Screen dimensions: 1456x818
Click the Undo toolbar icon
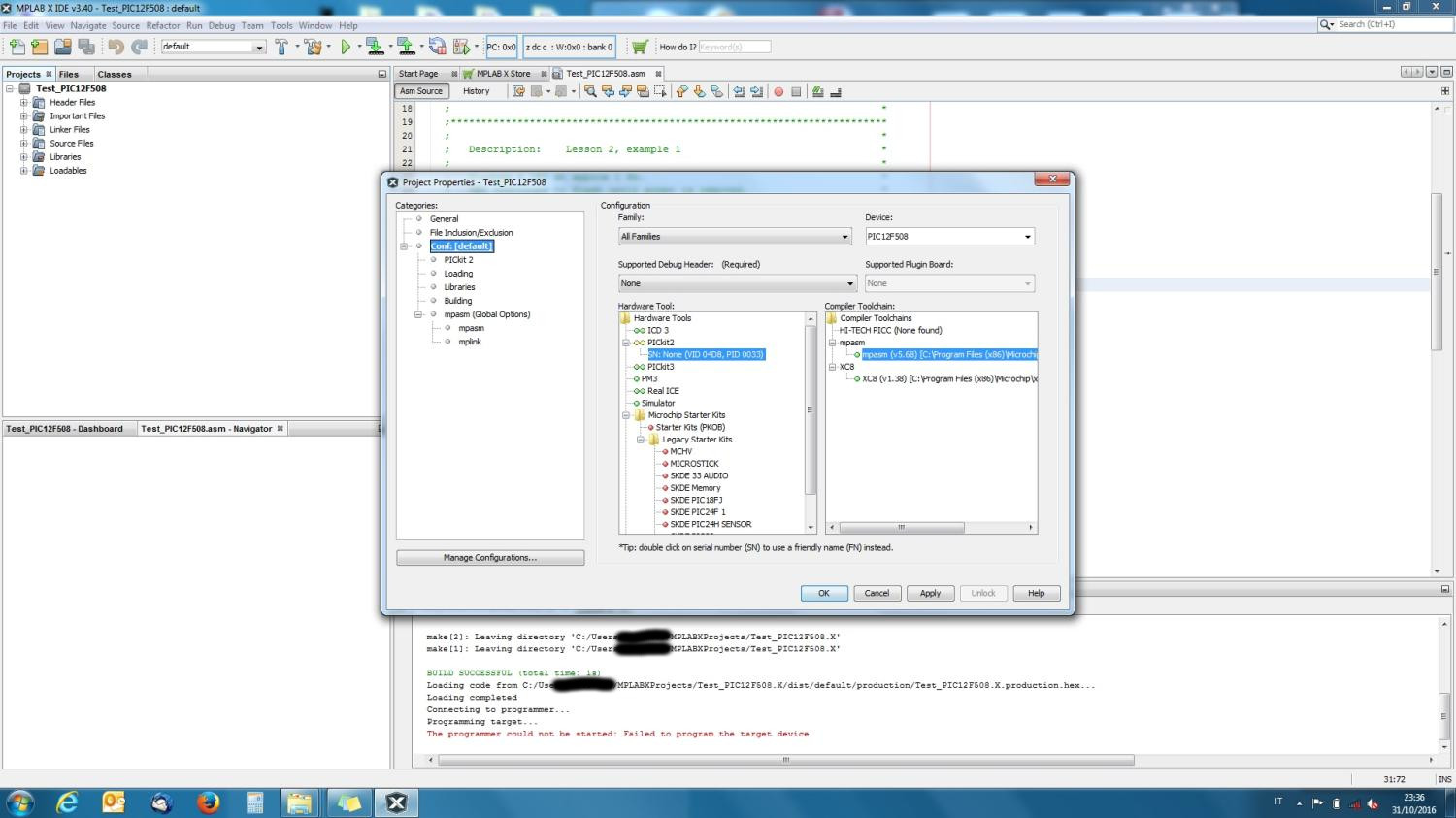click(116, 47)
